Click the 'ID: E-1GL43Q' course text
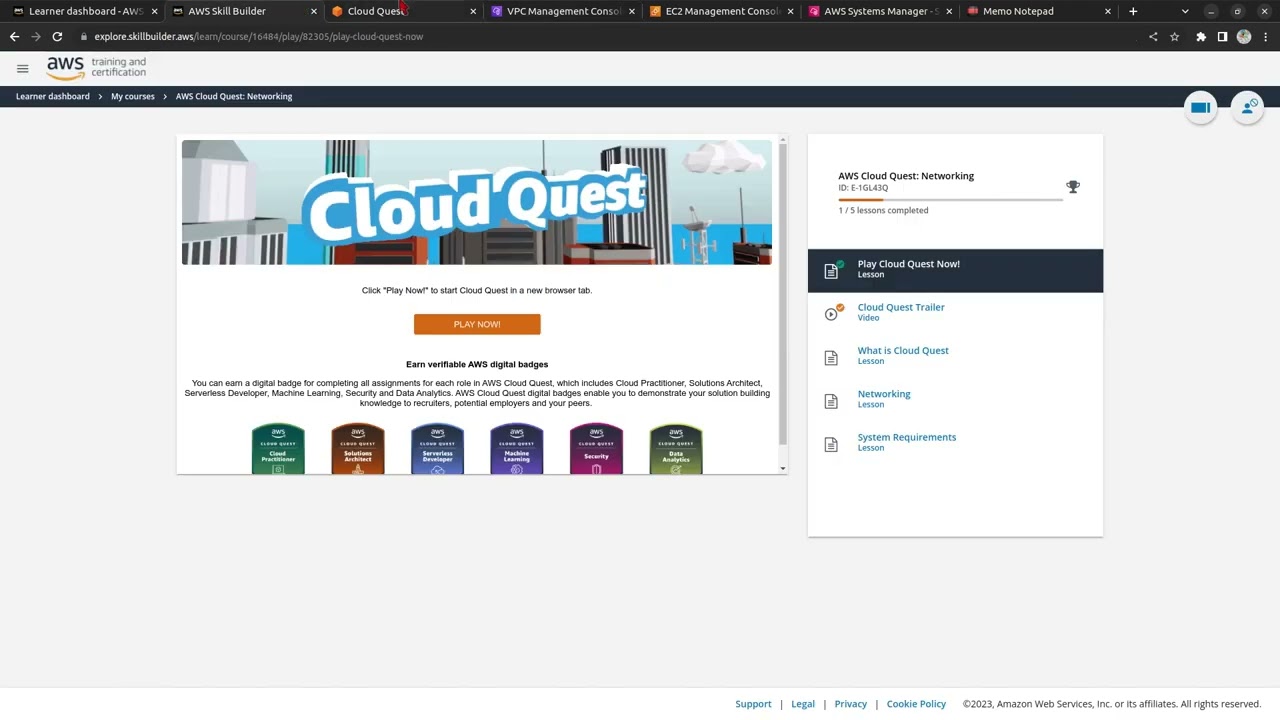Screen dimensions: 1280x720 [x=863, y=188]
